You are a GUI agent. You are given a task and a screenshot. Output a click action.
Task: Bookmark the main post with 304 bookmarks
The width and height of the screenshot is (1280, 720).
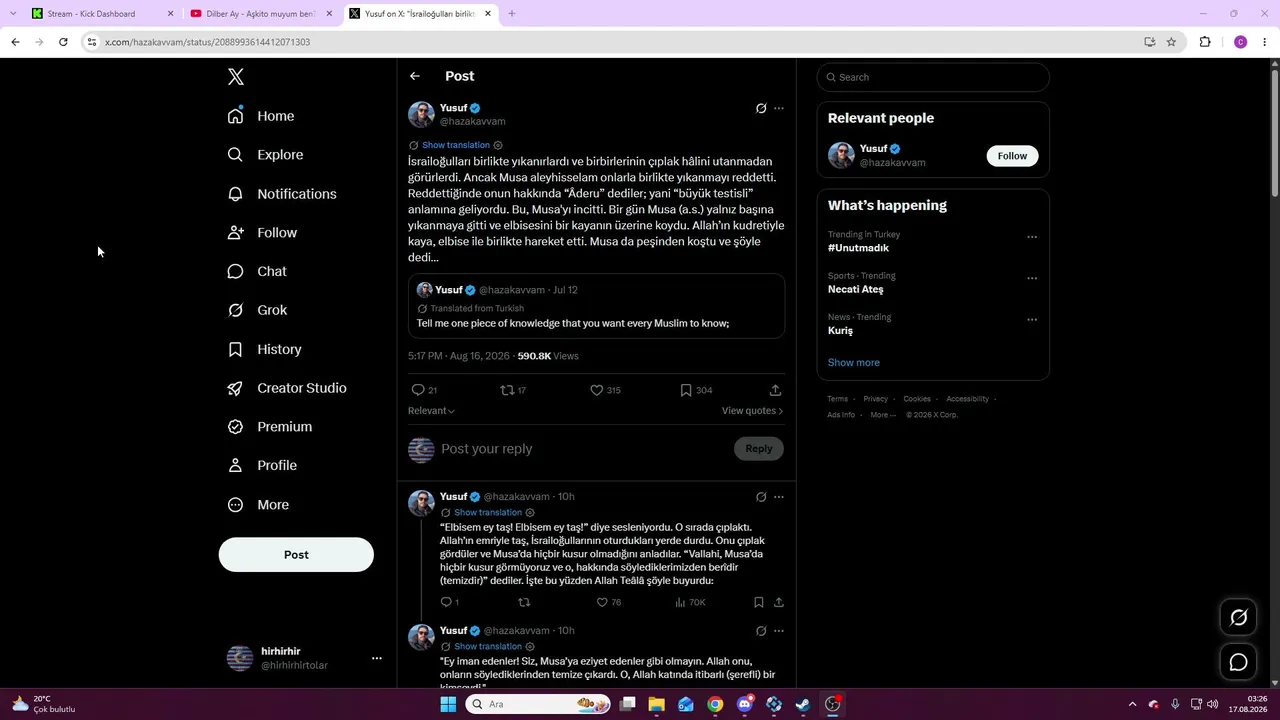point(686,390)
